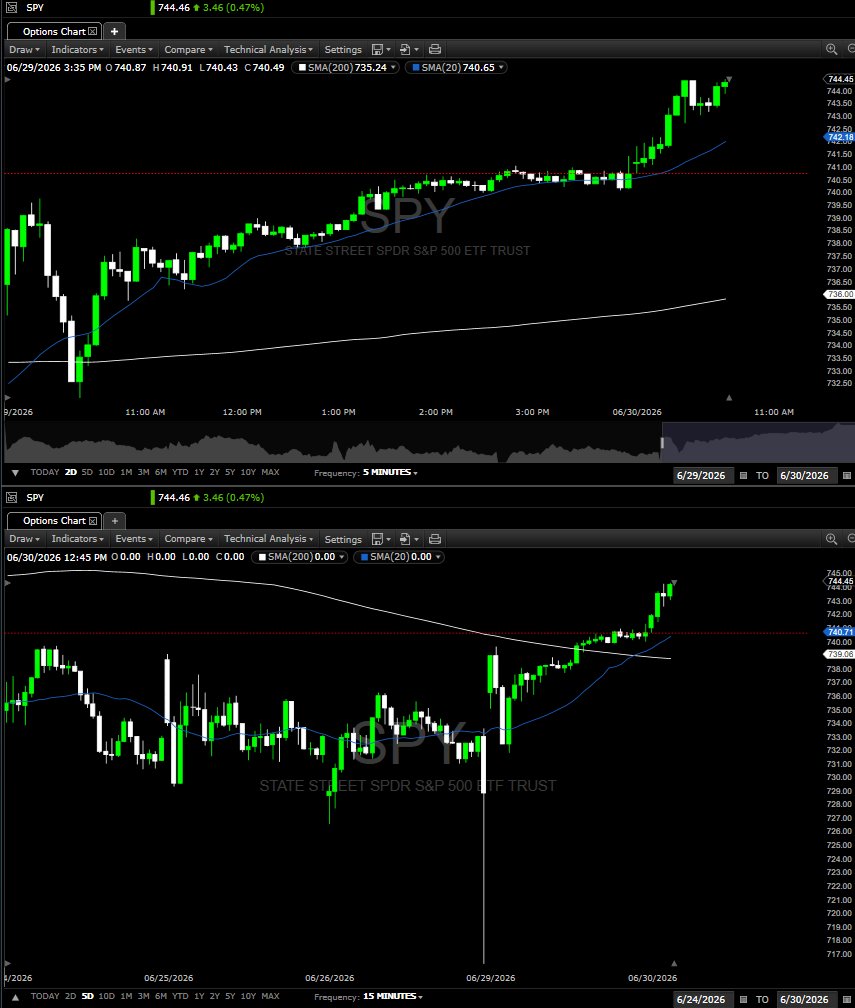Add a new tab with plus in bottom chart
The image size is (855, 1008).
114,521
